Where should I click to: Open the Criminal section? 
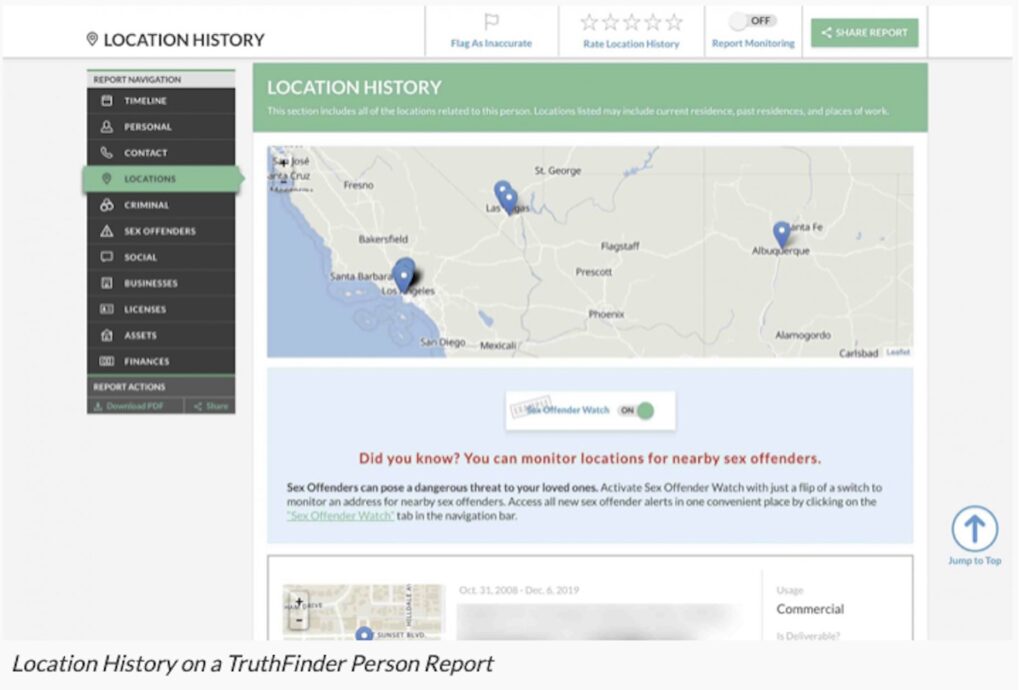point(161,205)
